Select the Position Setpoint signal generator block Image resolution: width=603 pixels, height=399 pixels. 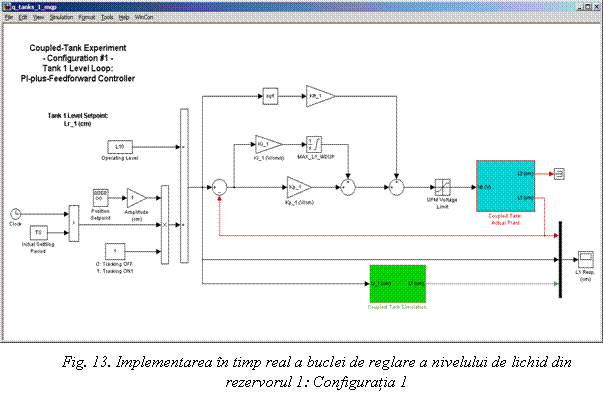[101, 198]
